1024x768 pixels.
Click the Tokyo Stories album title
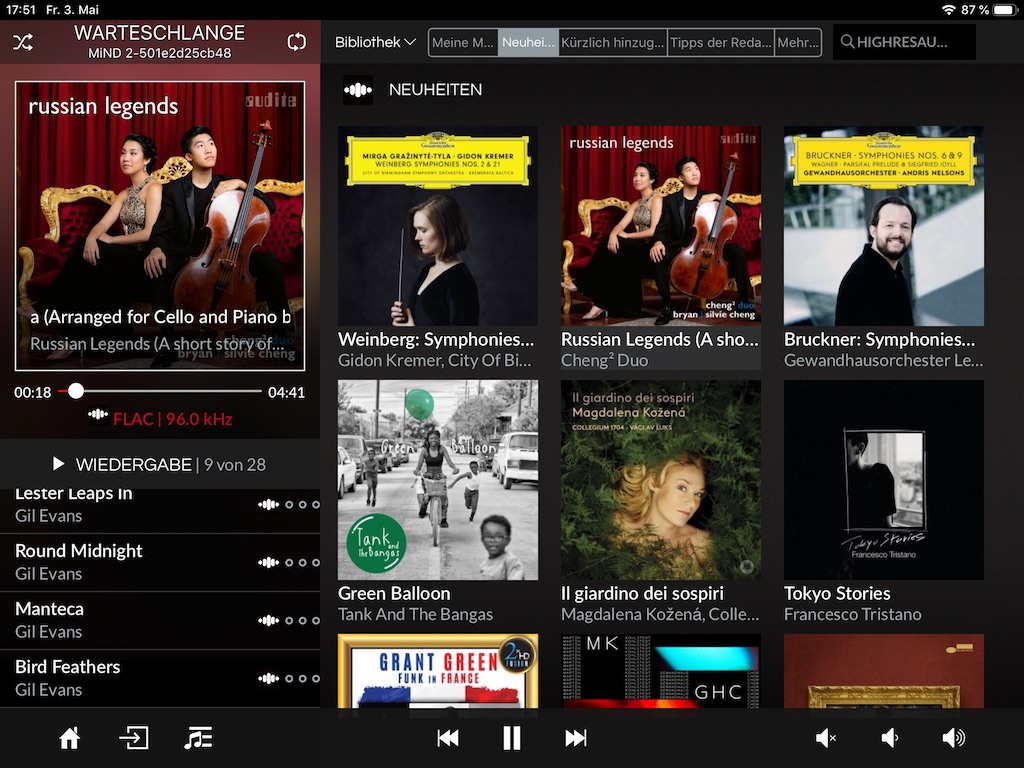[837, 594]
